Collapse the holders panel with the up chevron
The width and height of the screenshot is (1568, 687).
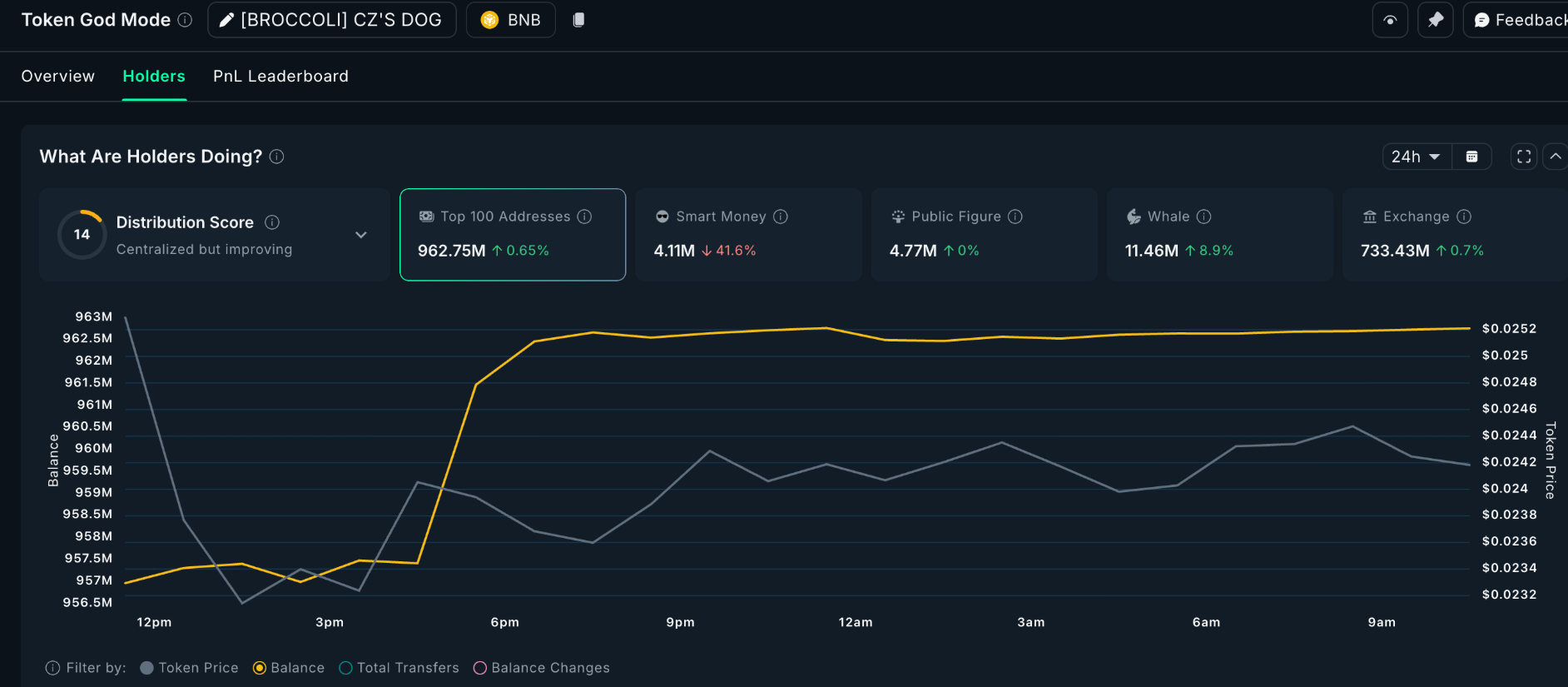pyautogui.click(x=1555, y=157)
